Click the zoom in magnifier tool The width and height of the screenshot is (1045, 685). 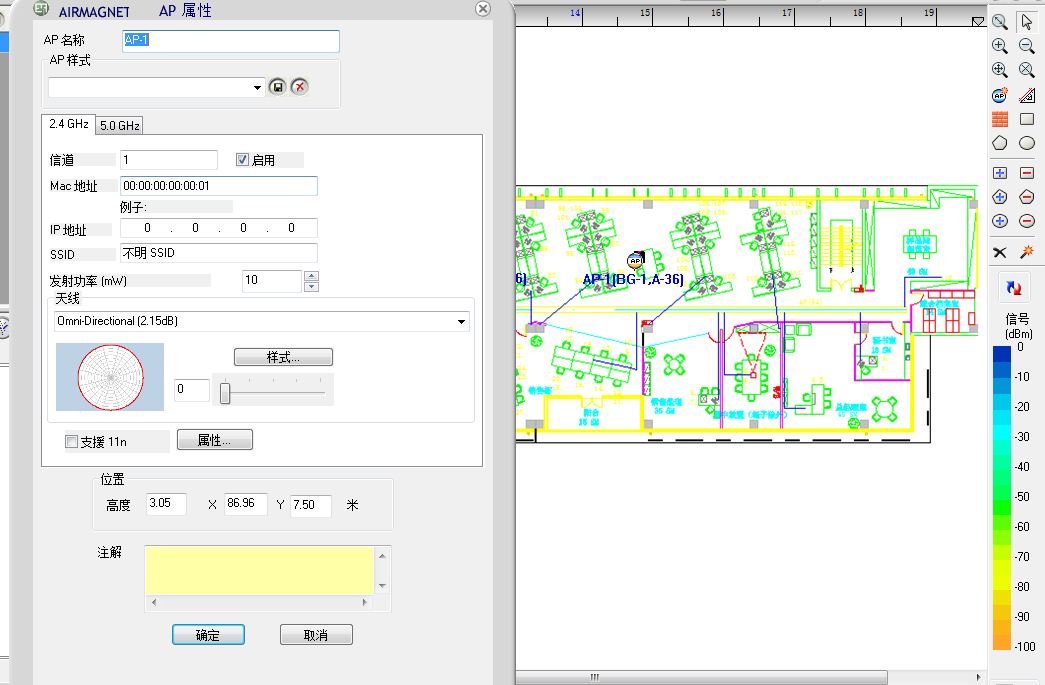(x=999, y=46)
